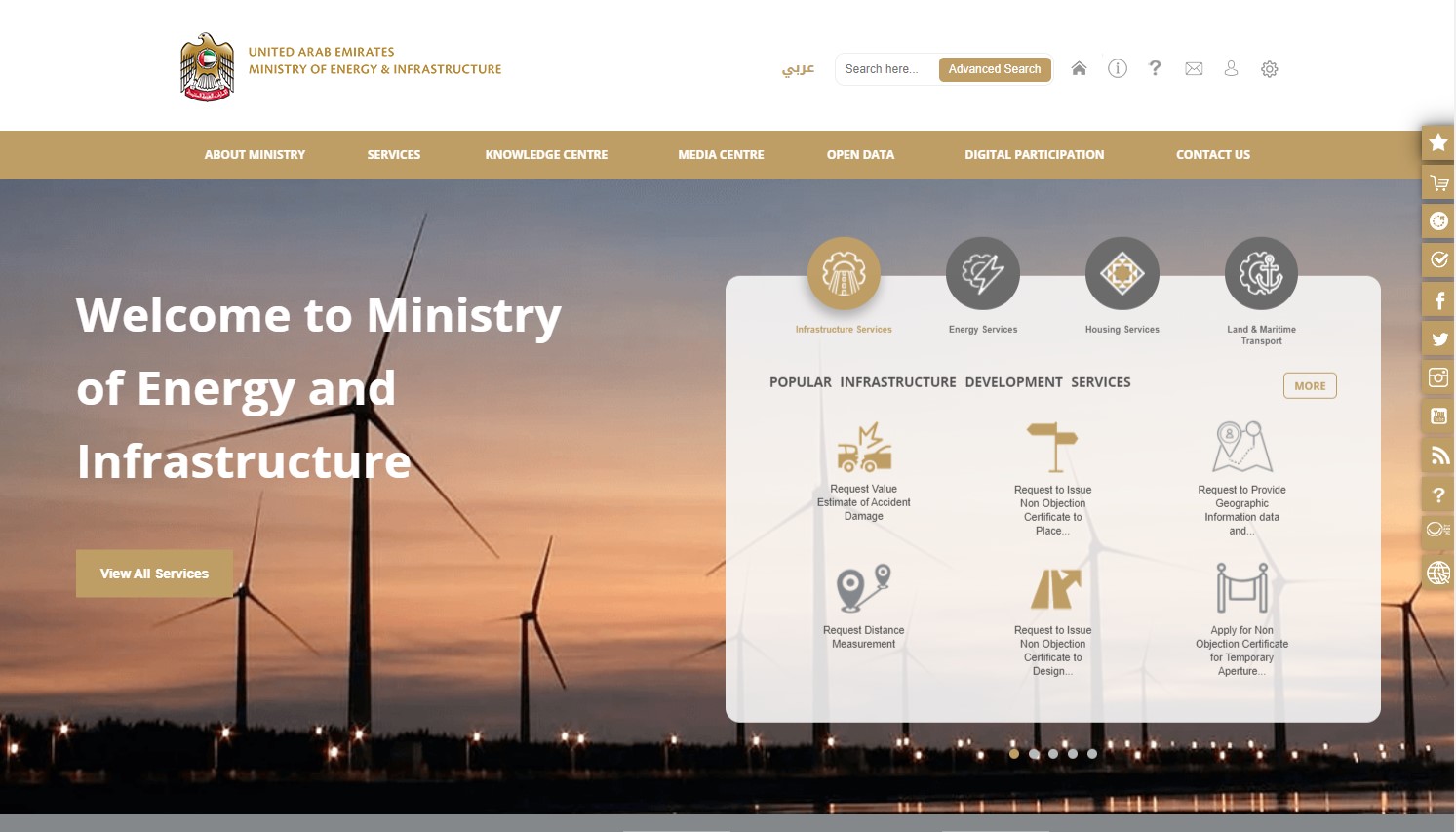The width and height of the screenshot is (1456, 832).
Task: Focus the 'Search here...' input field
Action: tap(885, 69)
